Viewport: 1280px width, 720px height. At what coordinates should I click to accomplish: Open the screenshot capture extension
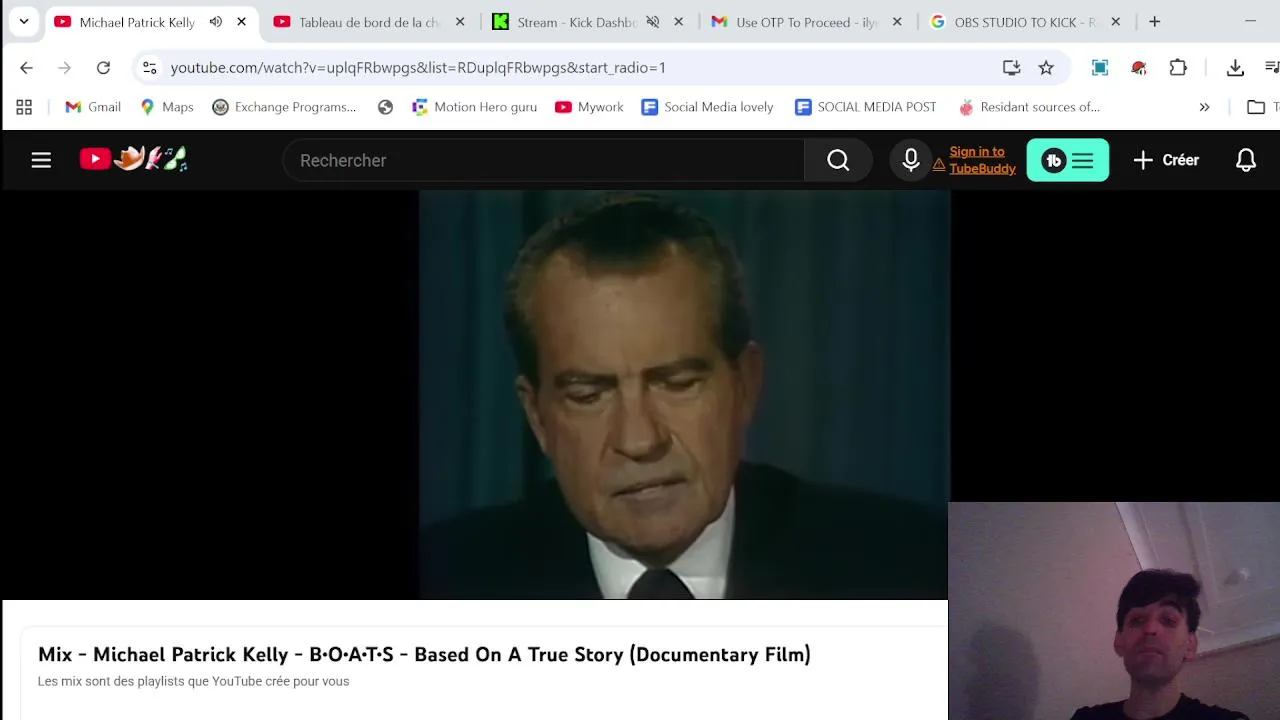(x=1100, y=67)
